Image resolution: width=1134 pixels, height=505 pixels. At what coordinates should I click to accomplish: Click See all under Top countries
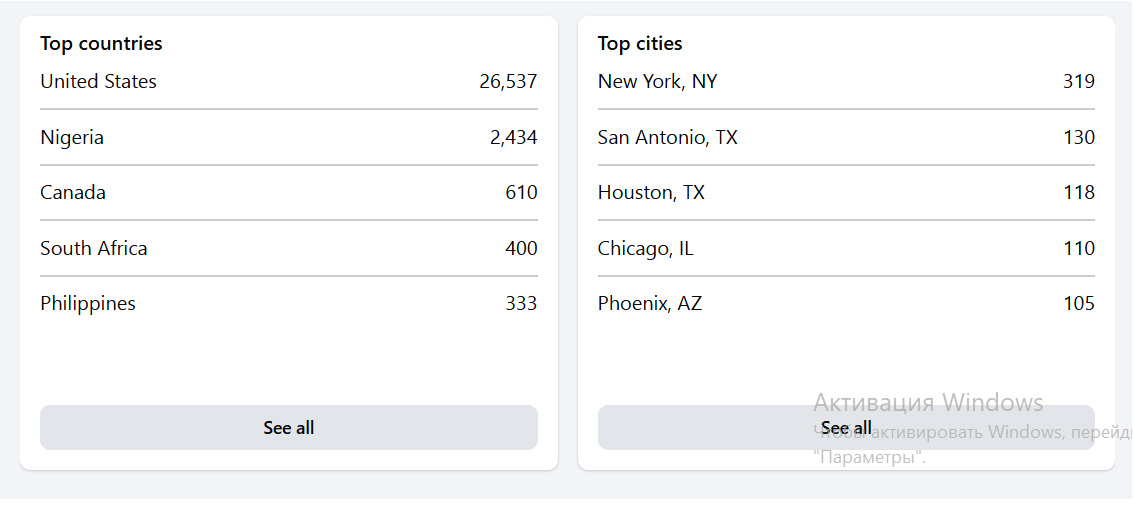(289, 428)
